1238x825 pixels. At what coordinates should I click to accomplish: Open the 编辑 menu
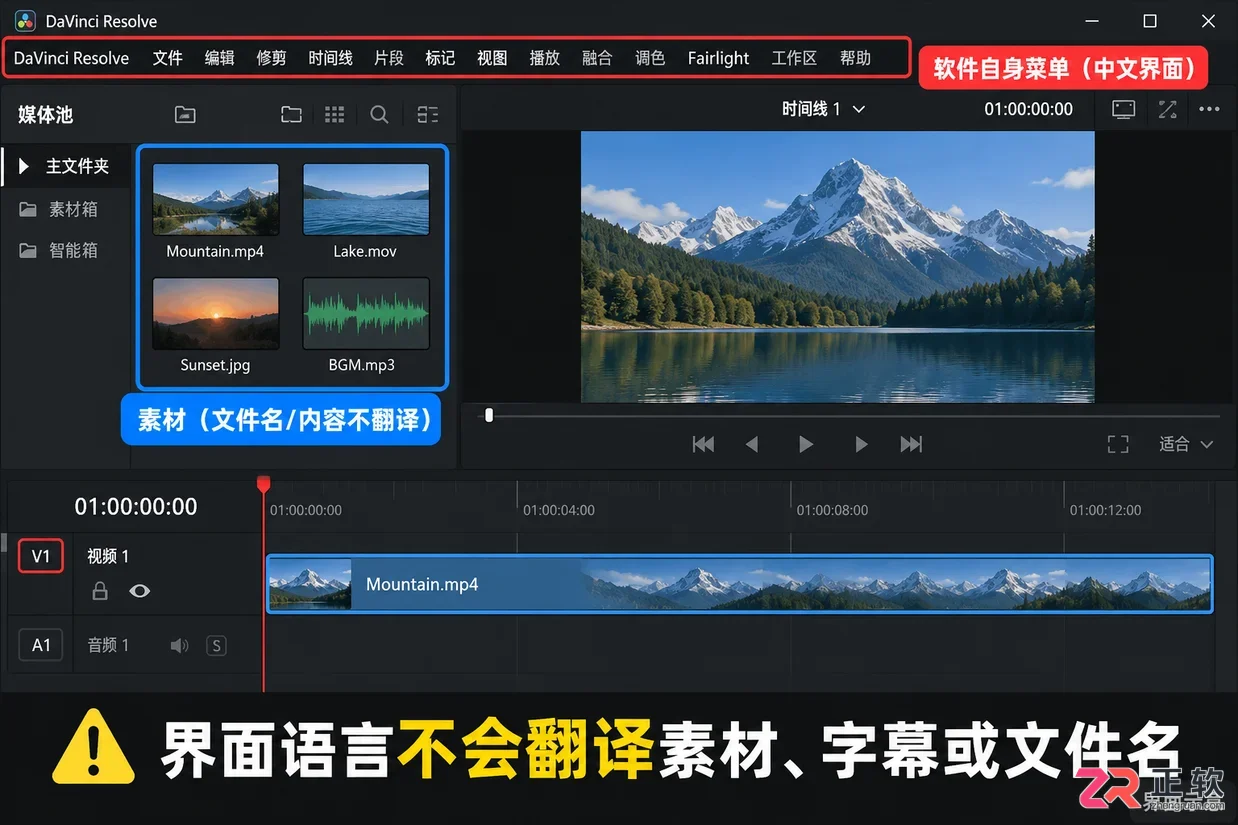pyautogui.click(x=220, y=58)
